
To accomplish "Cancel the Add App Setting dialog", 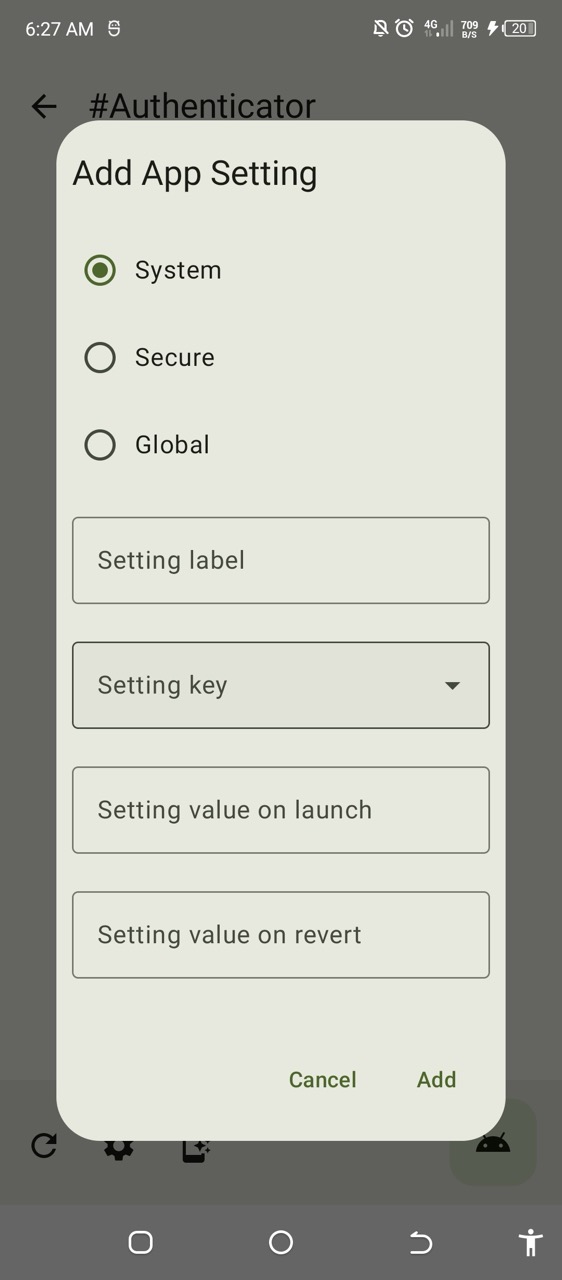I will click(323, 1079).
